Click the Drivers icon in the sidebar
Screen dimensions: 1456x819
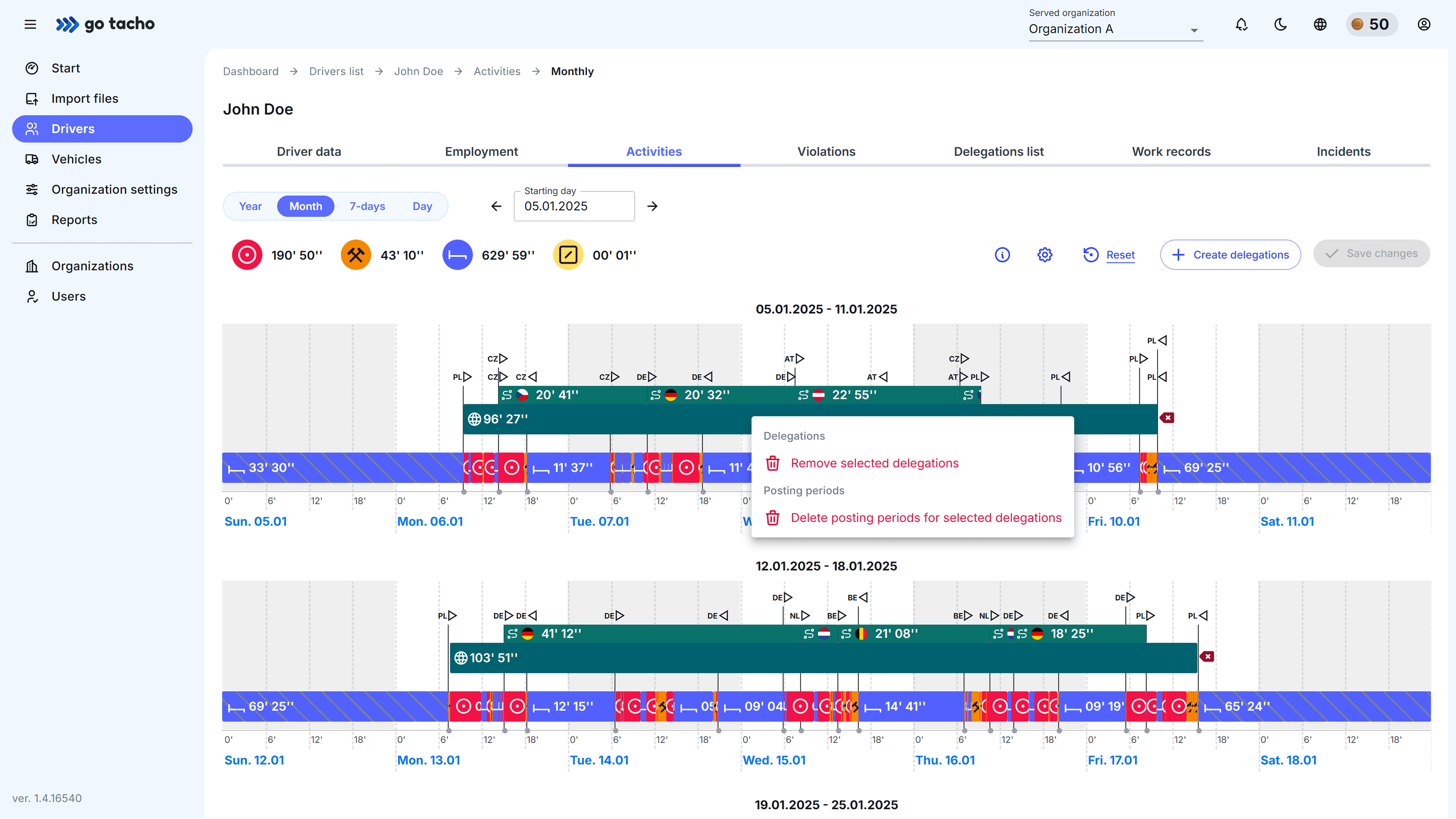pos(32,128)
